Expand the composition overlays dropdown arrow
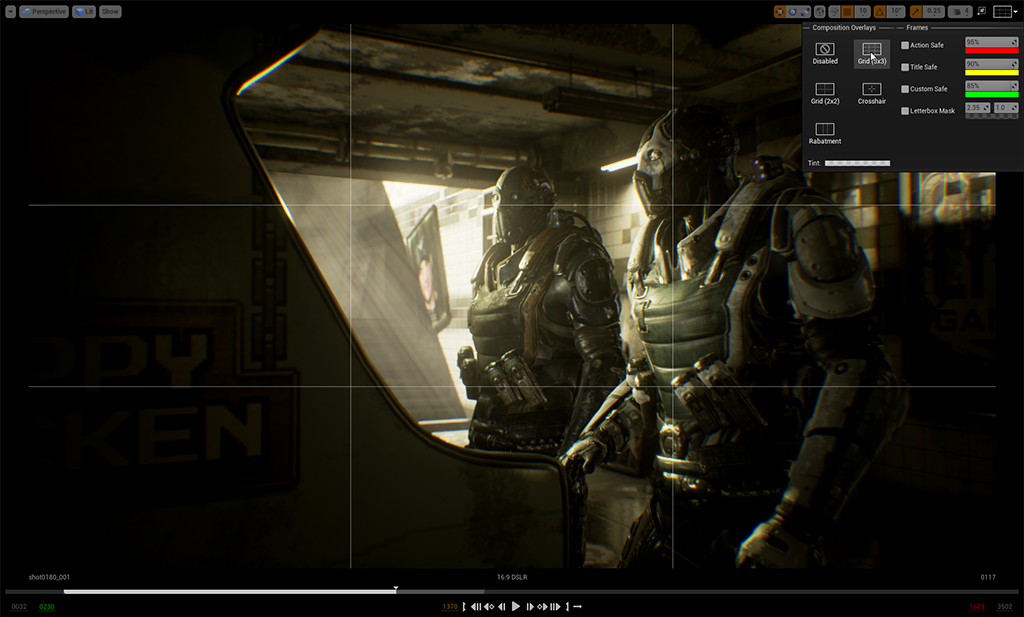This screenshot has height=617, width=1024. tap(1017, 10)
